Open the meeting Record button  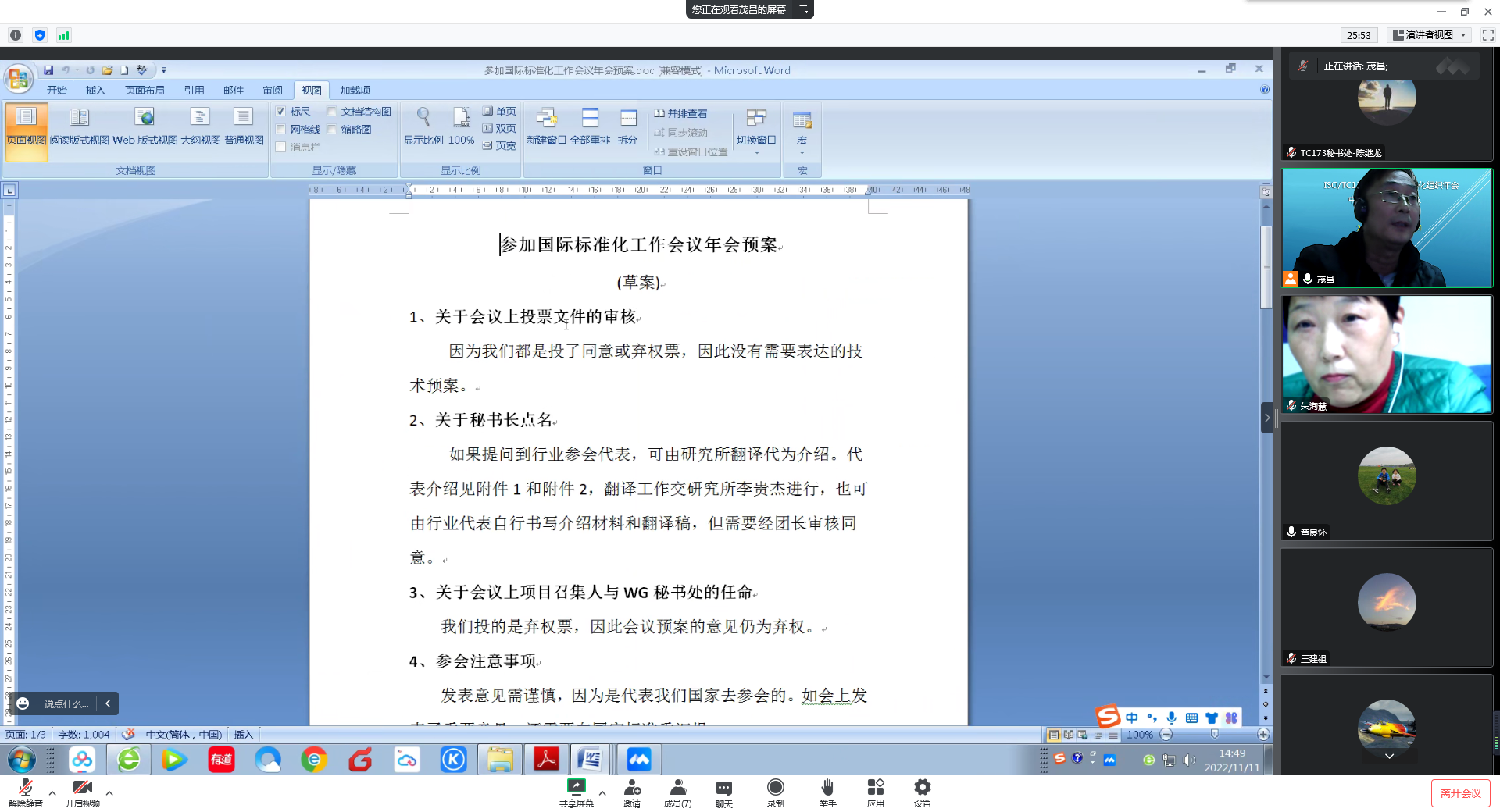[775, 787]
